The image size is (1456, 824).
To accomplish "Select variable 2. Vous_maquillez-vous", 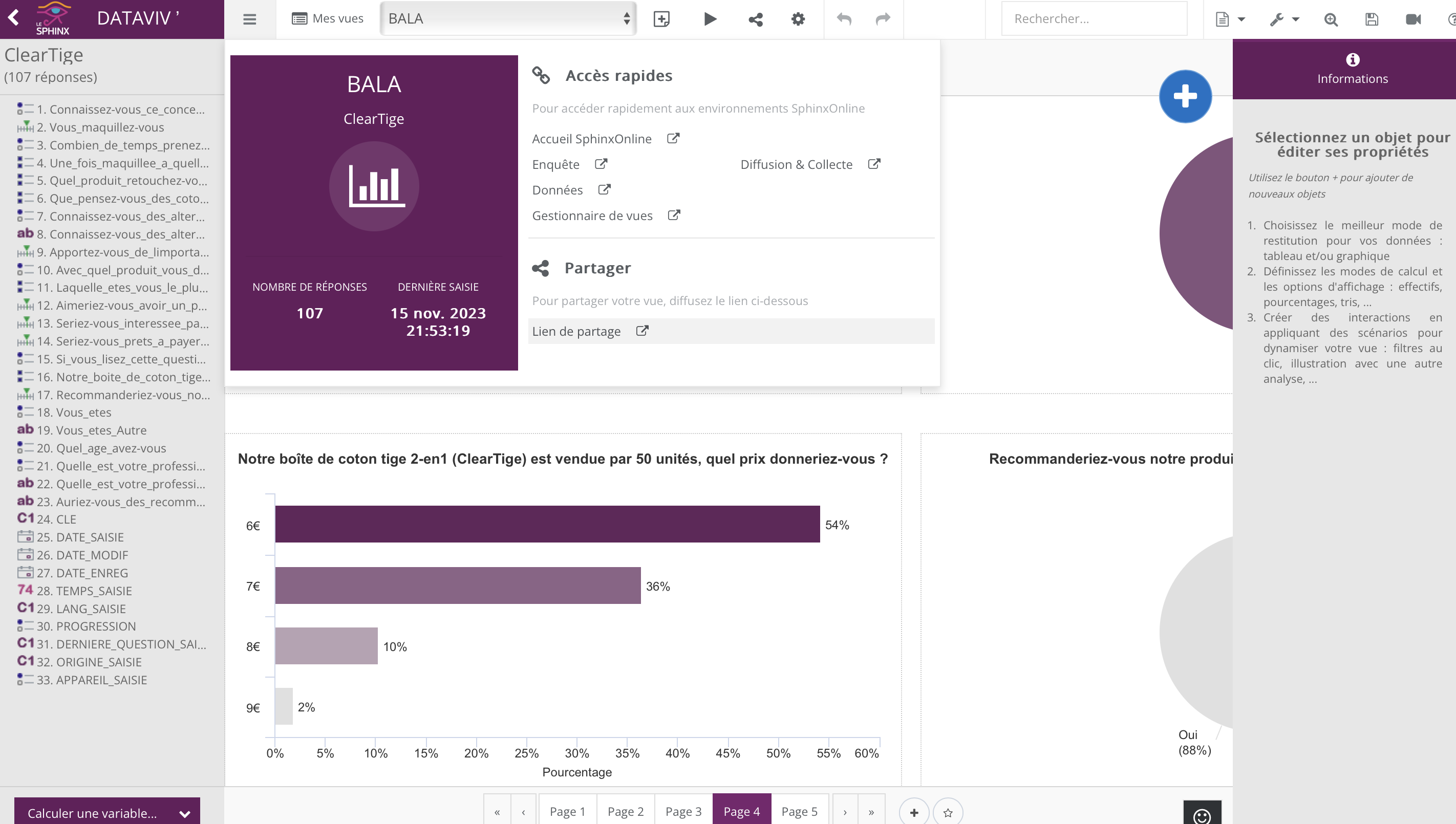I will tap(91, 127).
